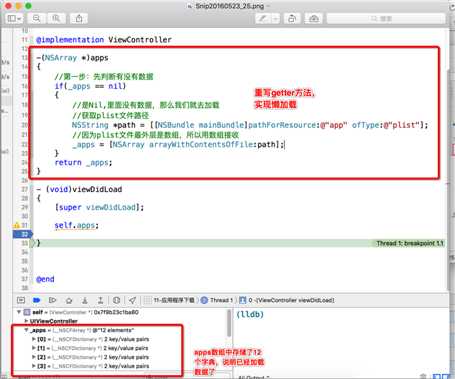Click the "-(NSArray *)apps" method declaration

coord(72,58)
